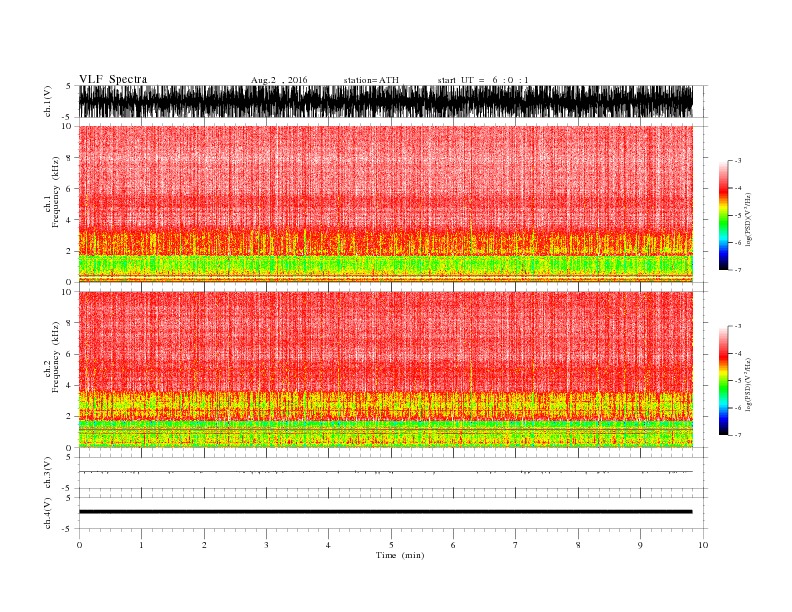This screenshot has height=612, width=792.
Task: Click the "-7" label on ch.2 color bar
Action: pyautogui.click(x=737, y=435)
